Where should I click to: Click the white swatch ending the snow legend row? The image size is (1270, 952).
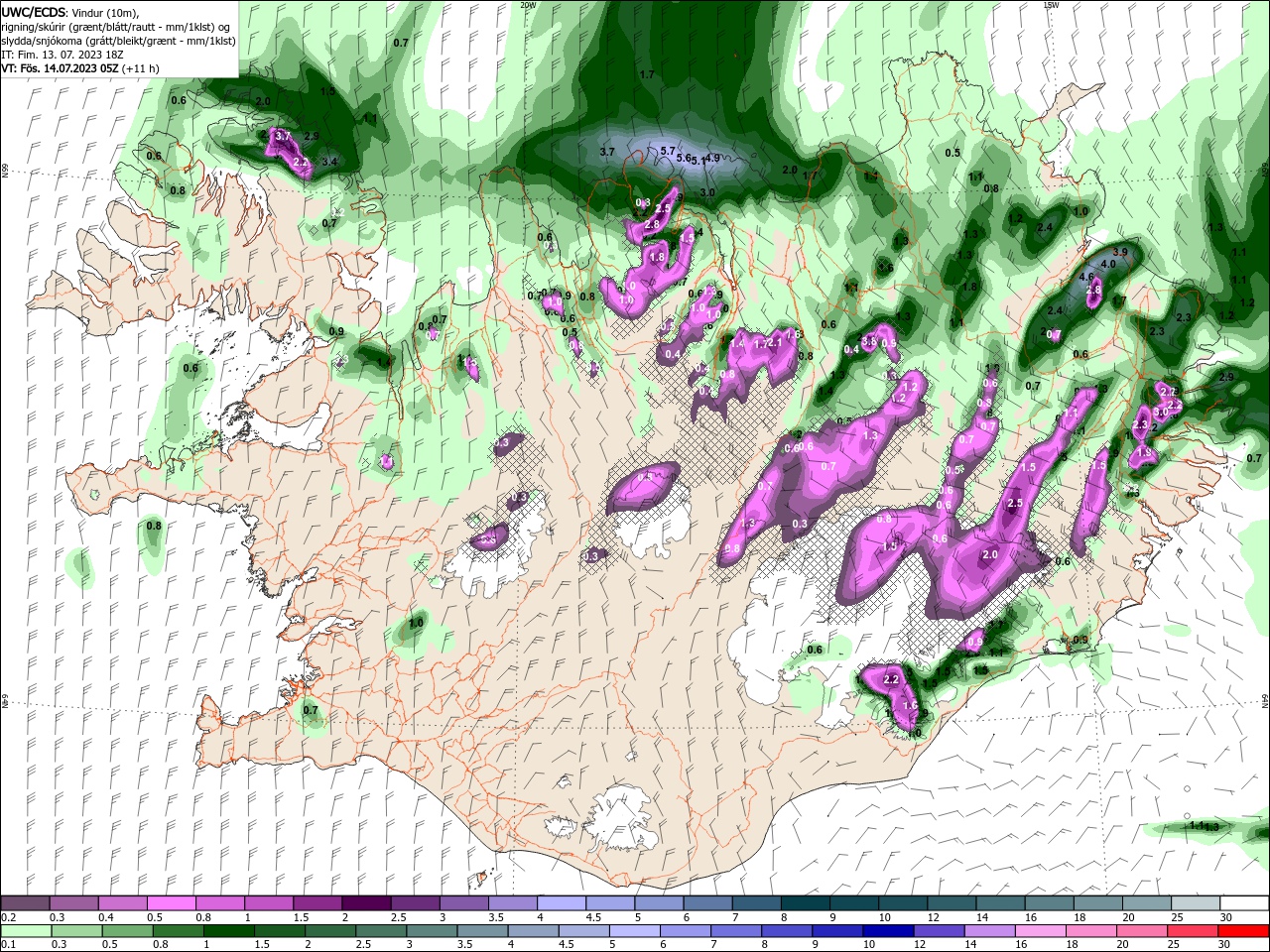1244,903
